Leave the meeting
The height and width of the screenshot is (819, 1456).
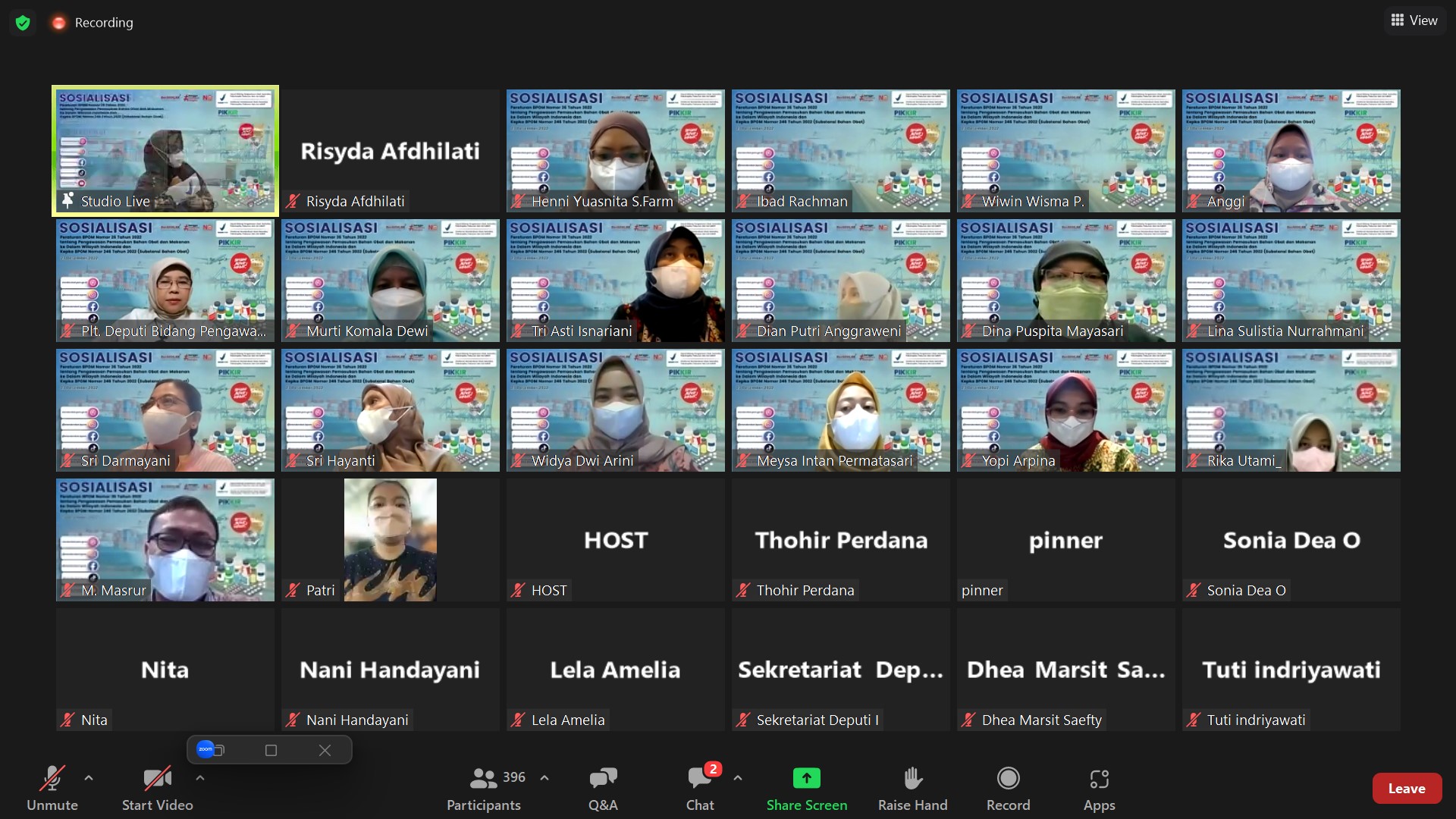pos(1406,789)
